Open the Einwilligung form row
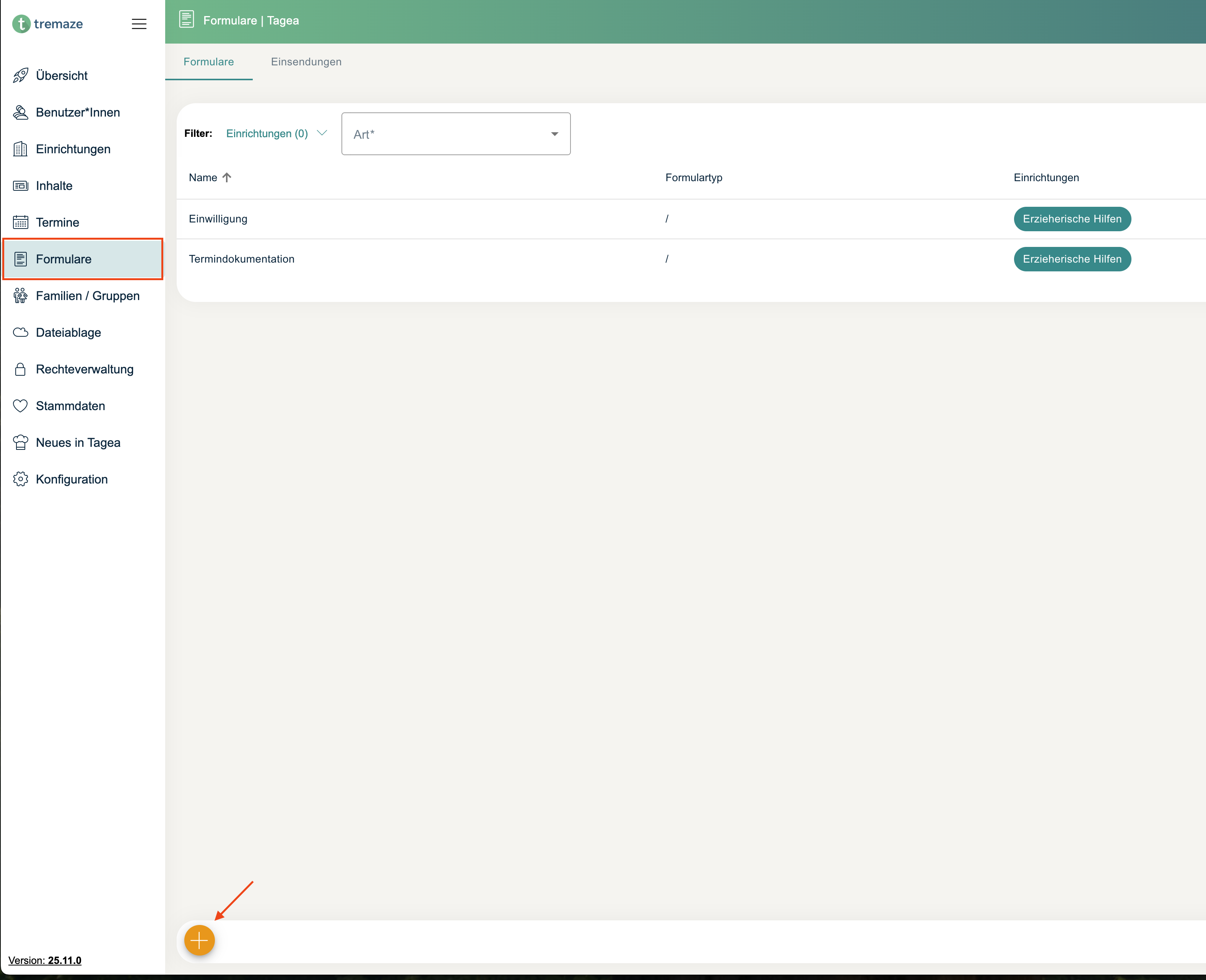Screen dimensions: 1206x980 coord(218,219)
